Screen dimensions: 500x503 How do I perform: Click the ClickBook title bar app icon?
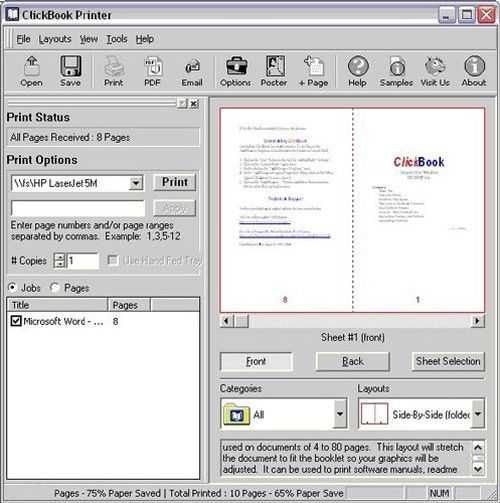point(12,15)
